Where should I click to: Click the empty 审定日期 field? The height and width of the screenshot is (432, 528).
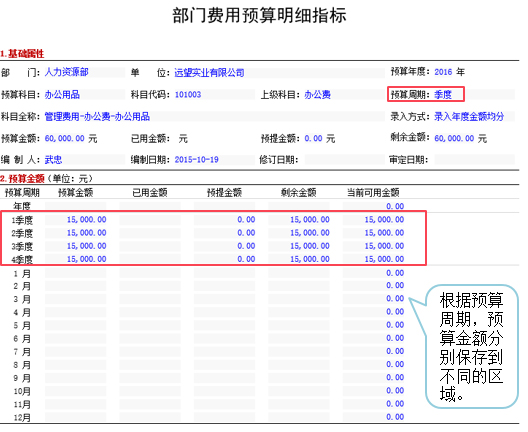474,159
